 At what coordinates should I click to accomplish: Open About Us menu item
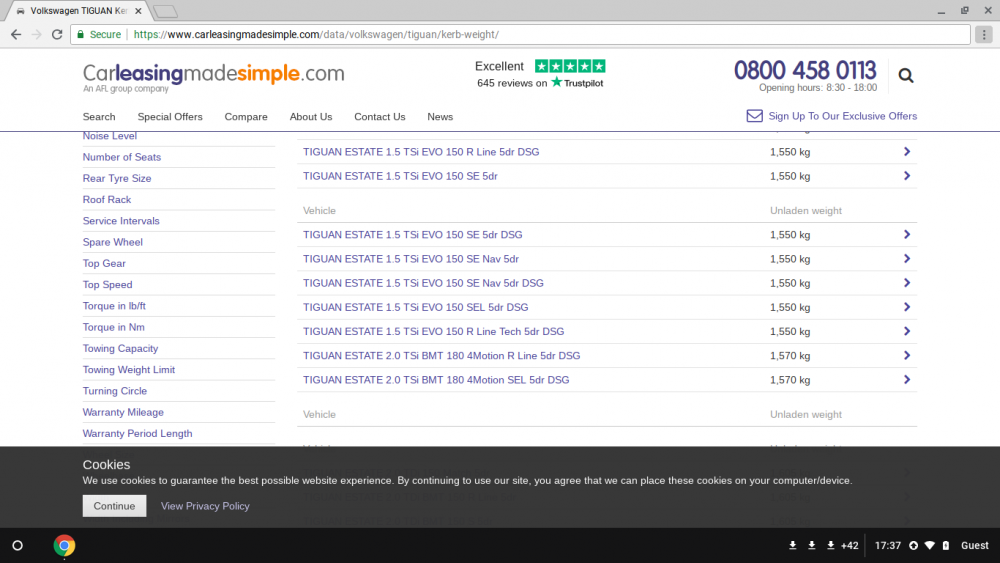click(x=311, y=117)
